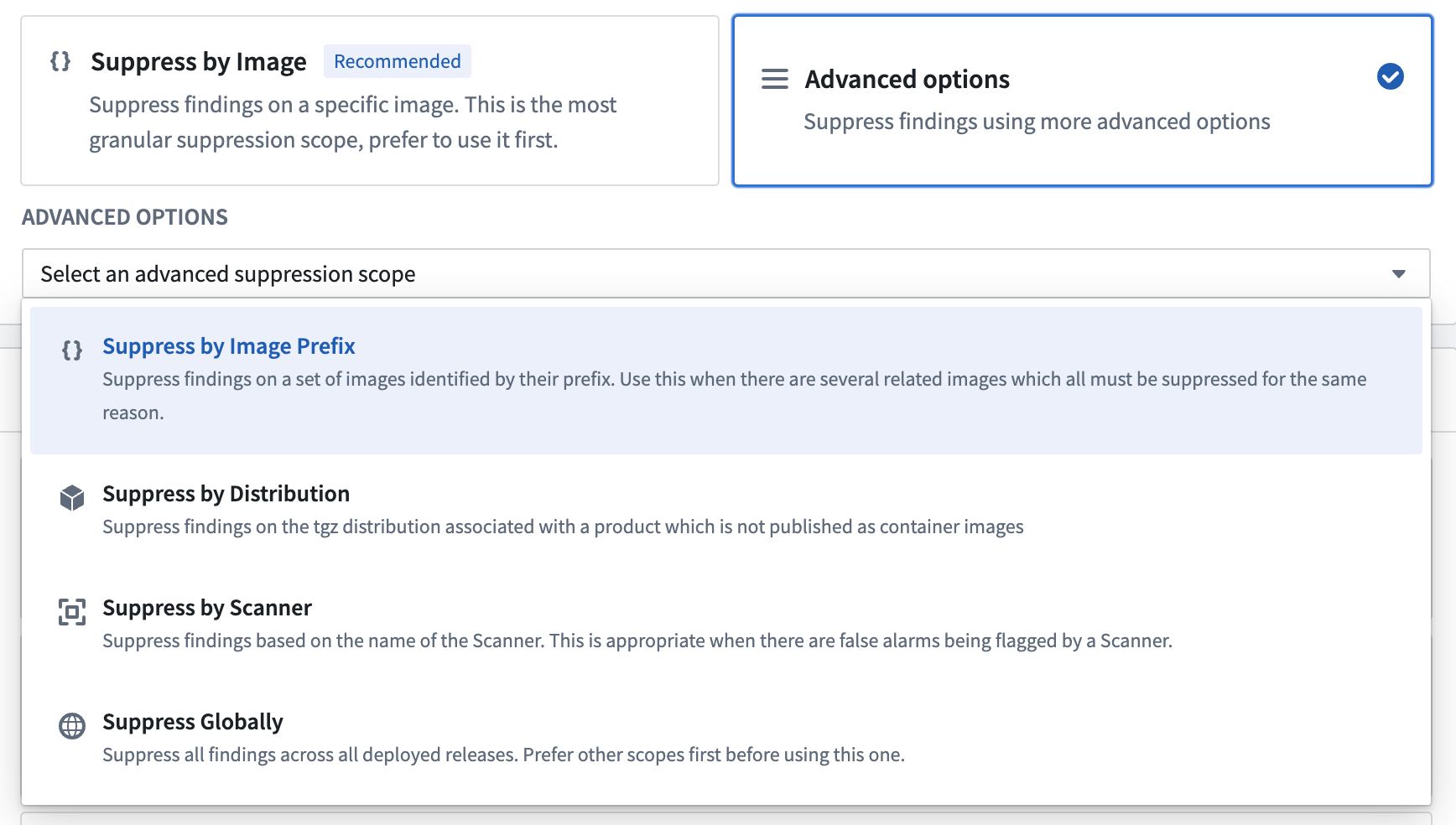This screenshot has height=825, width=1456.
Task: Click the curly braces icon beside Suppress by Image
Action: [x=60, y=61]
